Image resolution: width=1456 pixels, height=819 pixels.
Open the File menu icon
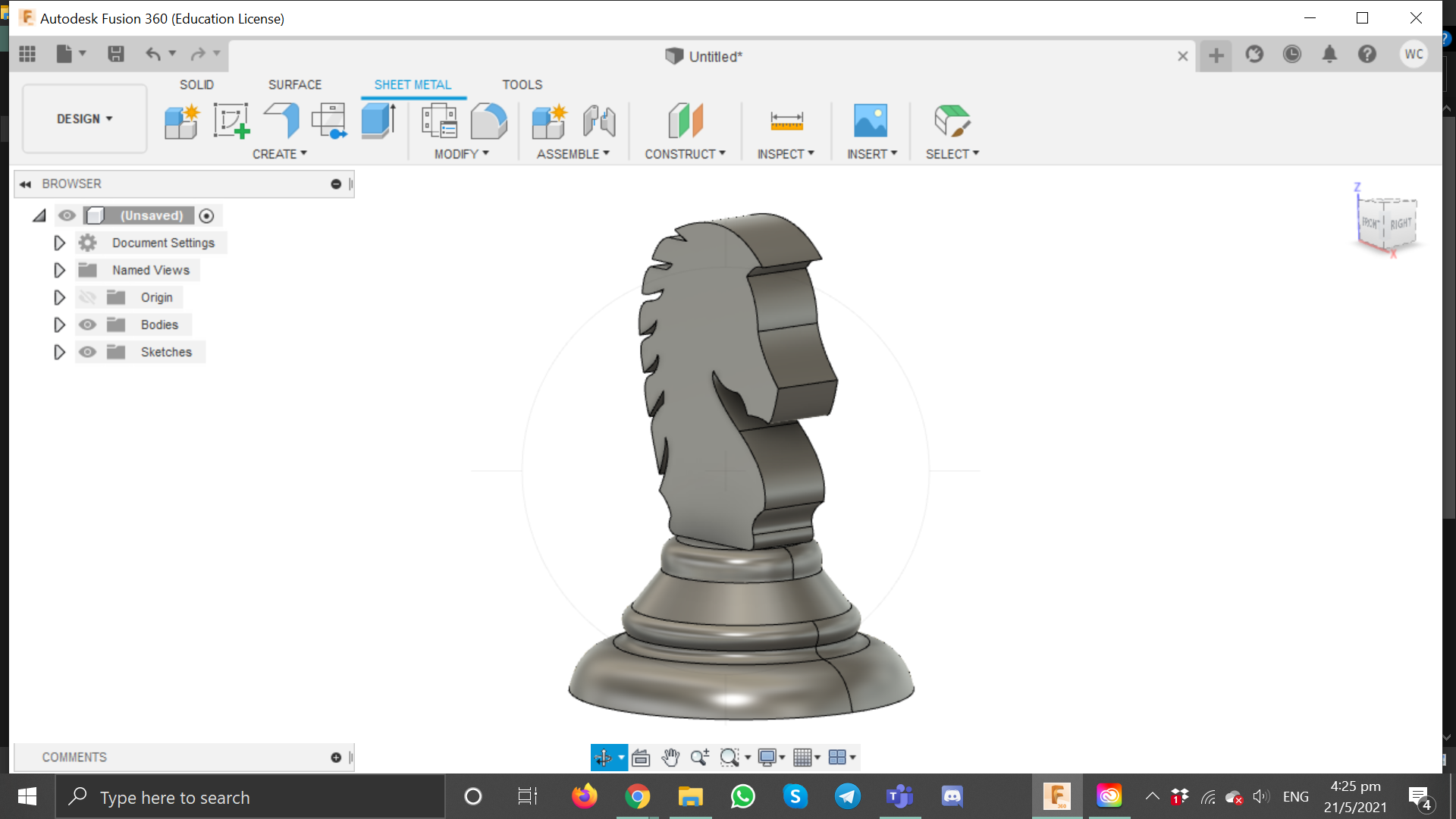click(71, 54)
